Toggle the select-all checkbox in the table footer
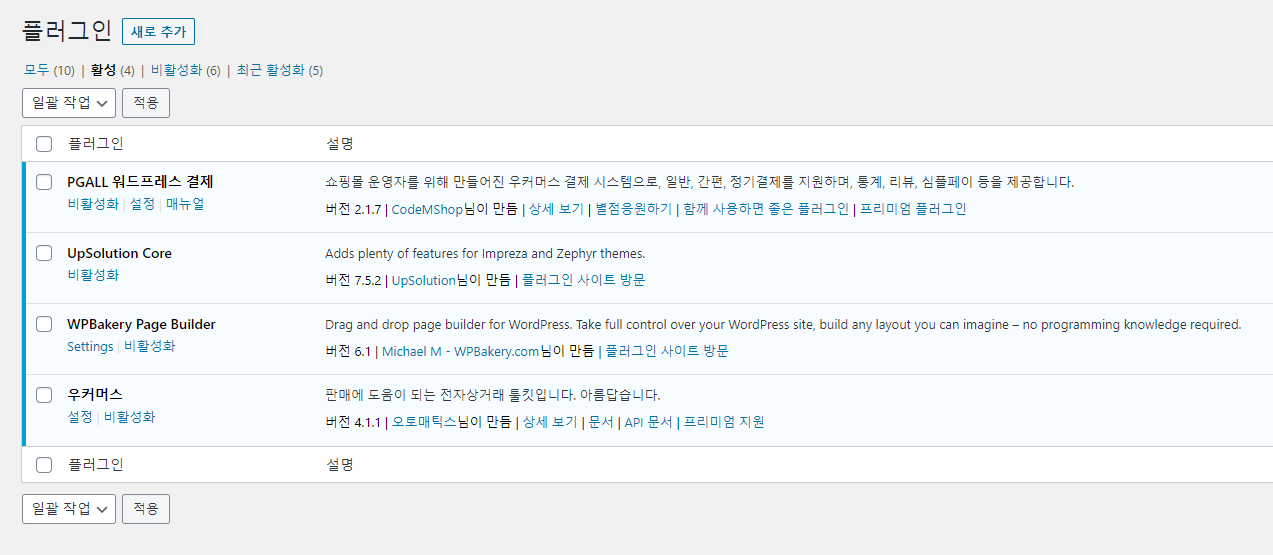This screenshot has width=1273, height=555. [44, 465]
